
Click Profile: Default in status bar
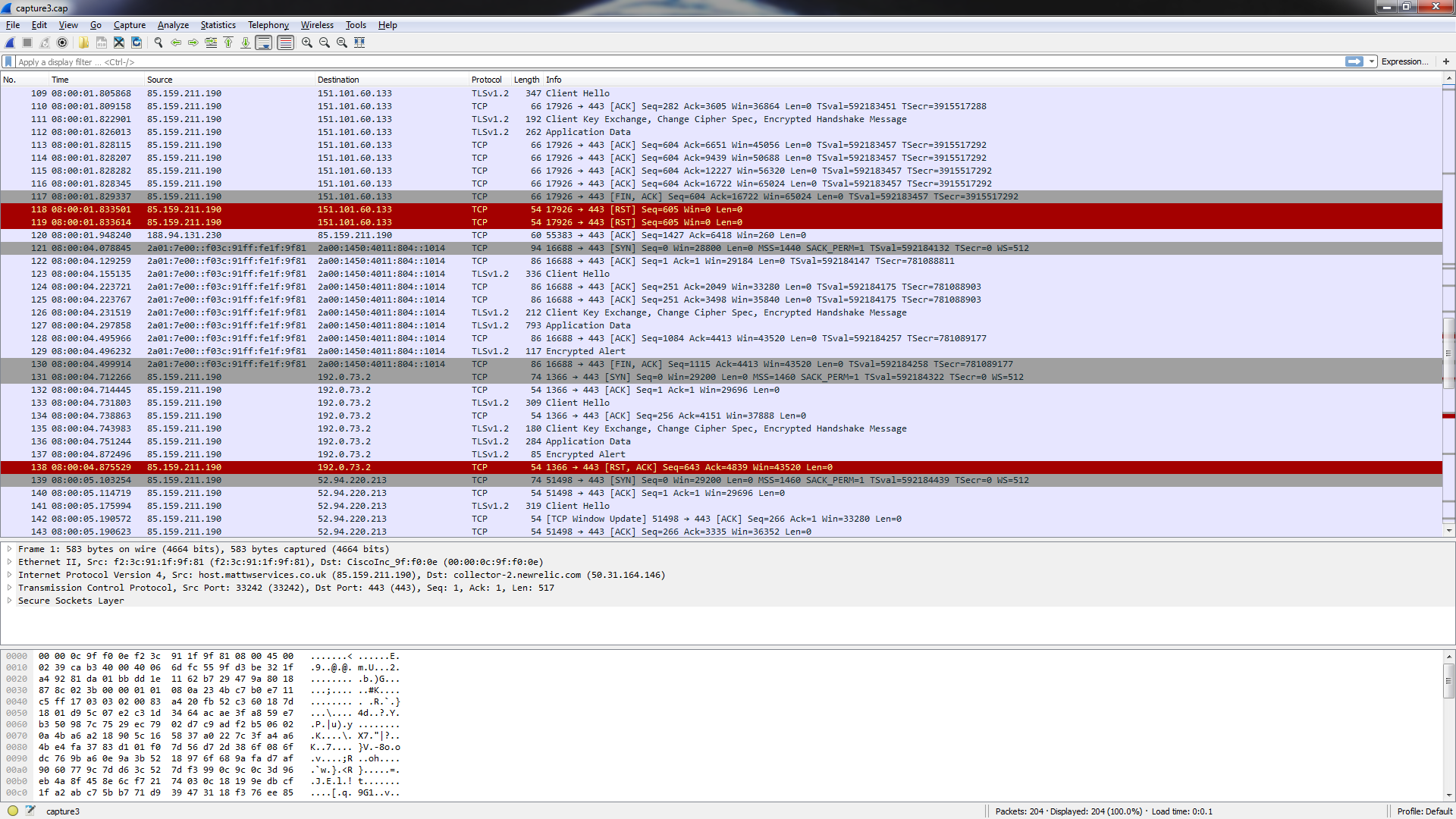click(1424, 811)
